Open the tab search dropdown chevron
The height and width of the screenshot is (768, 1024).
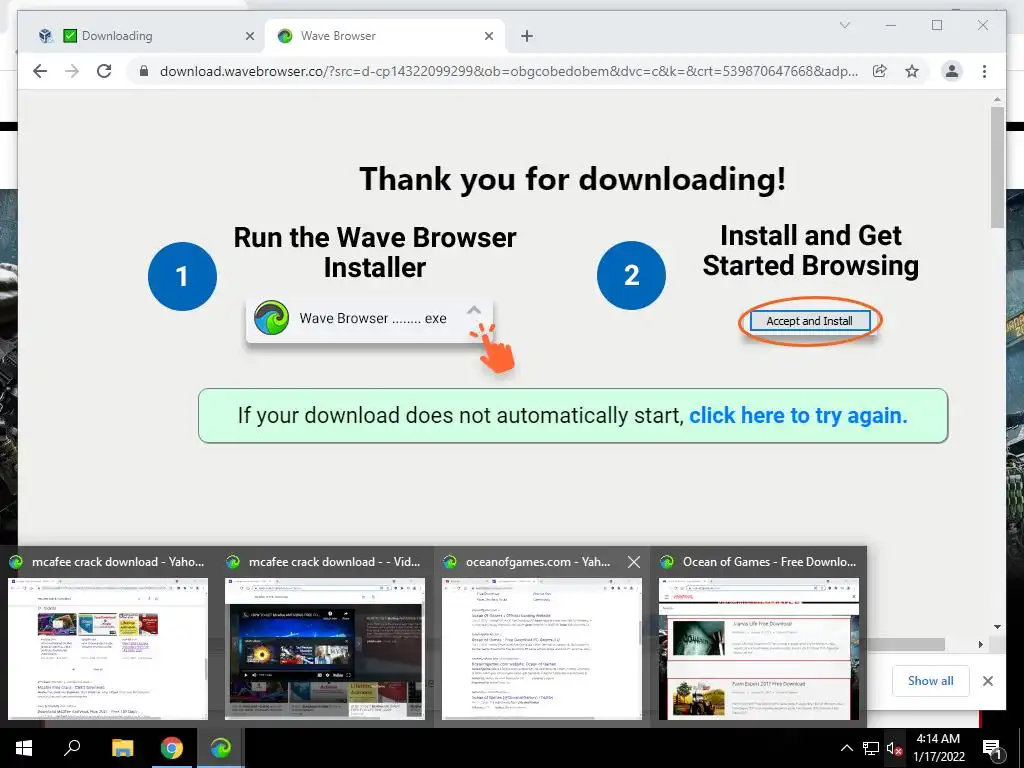pos(844,25)
